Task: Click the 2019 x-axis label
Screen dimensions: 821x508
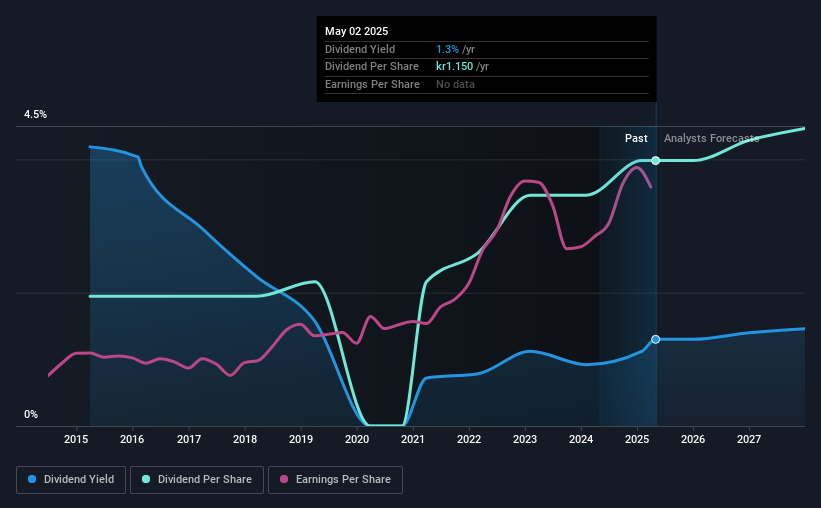Action: click(301, 439)
